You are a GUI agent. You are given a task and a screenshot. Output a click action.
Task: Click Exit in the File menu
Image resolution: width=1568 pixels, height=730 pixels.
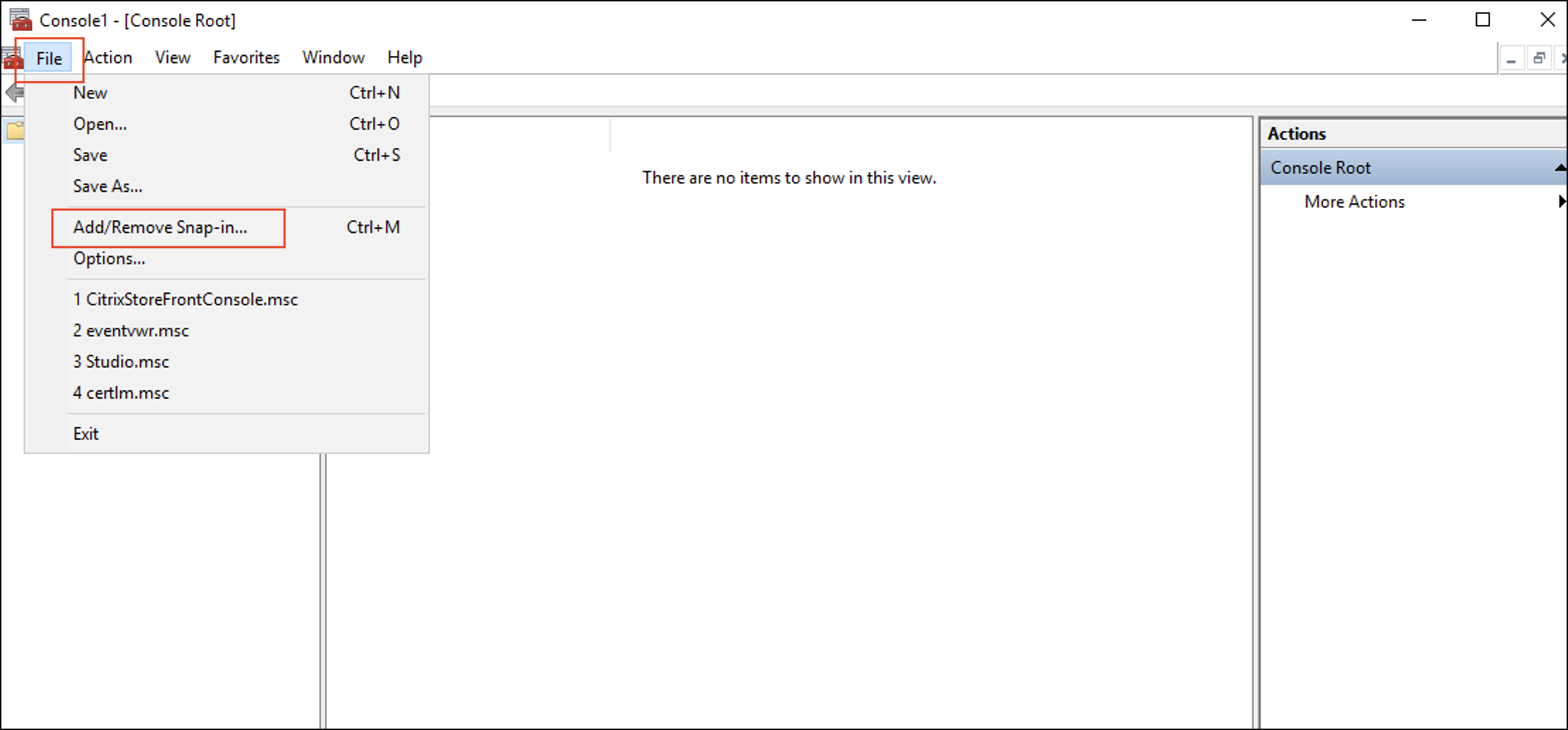click(x=86, y=434)
